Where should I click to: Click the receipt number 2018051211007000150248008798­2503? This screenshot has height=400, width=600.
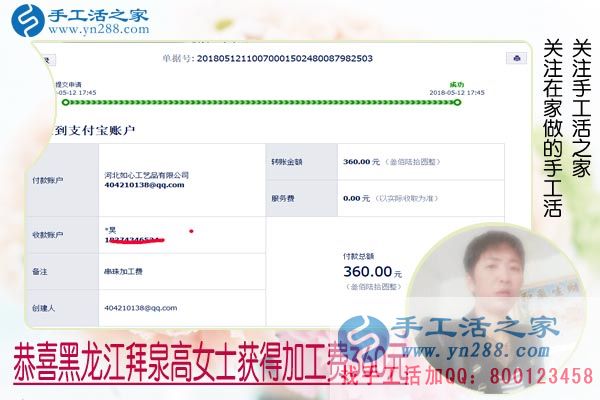tap(285, 59)
